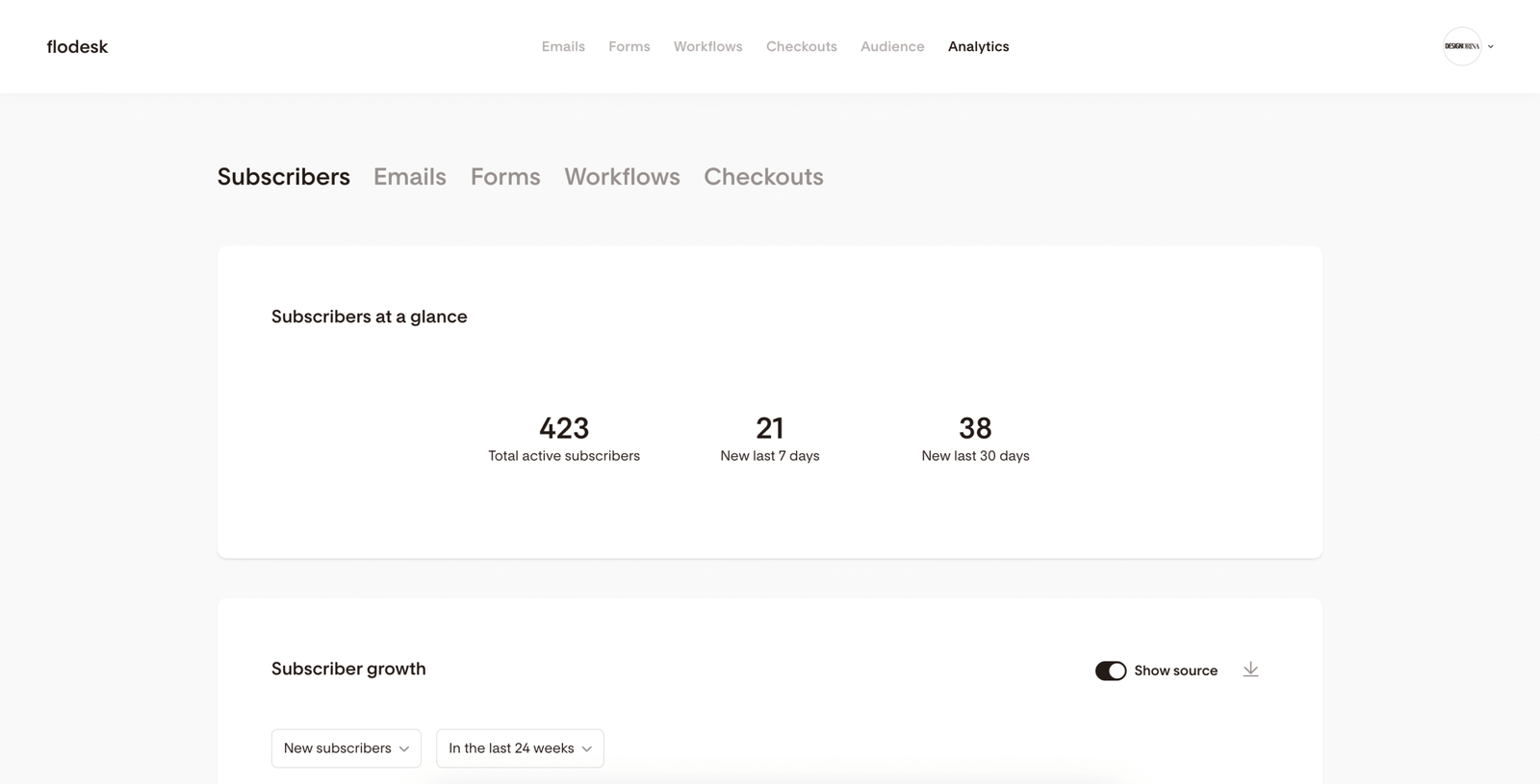The image size is (1540, 784).
Task: Go to Emails in top navigation
Action: point(563,46)
